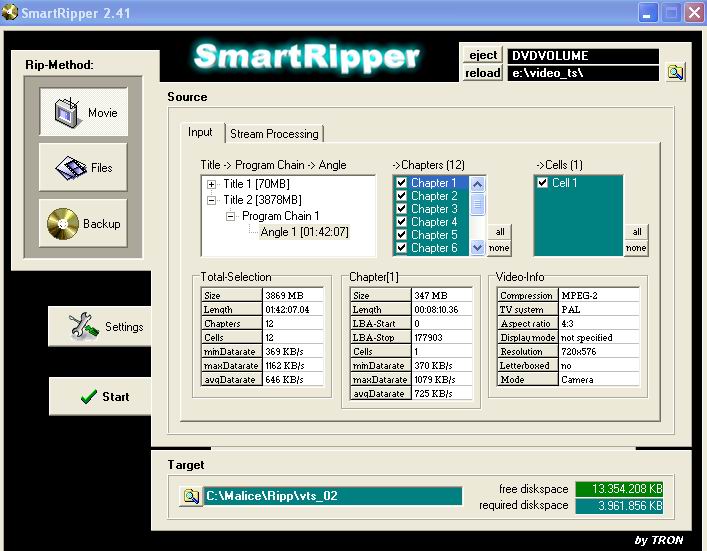
Task: Browse for target folder icon
Action: [x=191, y=496]
